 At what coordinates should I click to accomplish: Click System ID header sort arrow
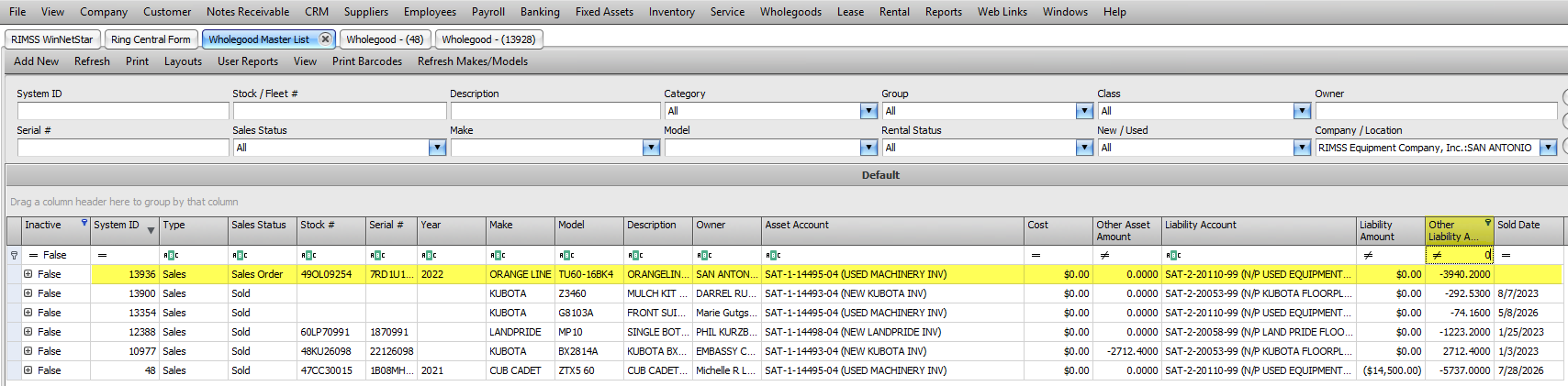[x=151, y=231]
